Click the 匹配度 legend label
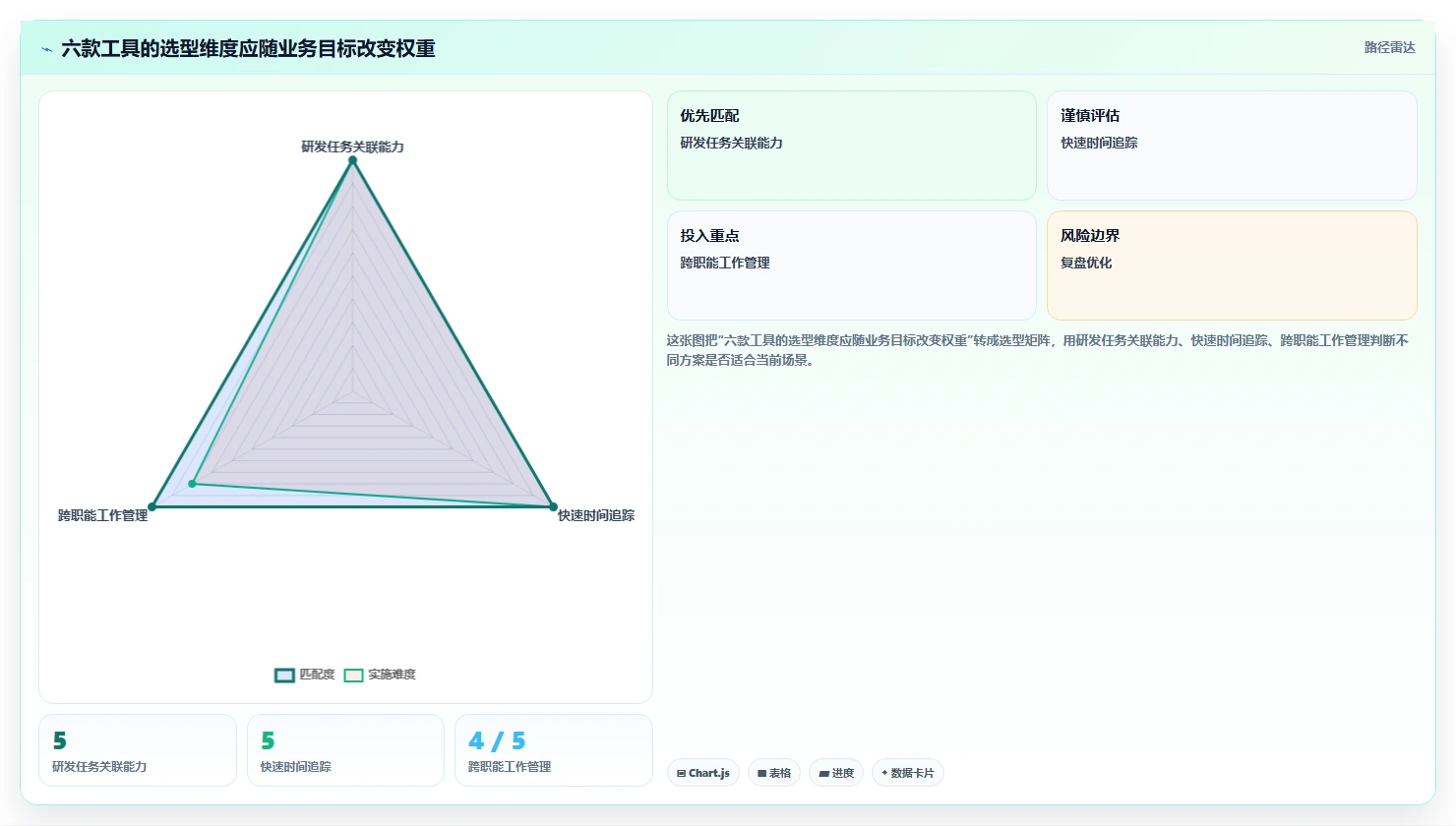 click(x=317, y=675)
